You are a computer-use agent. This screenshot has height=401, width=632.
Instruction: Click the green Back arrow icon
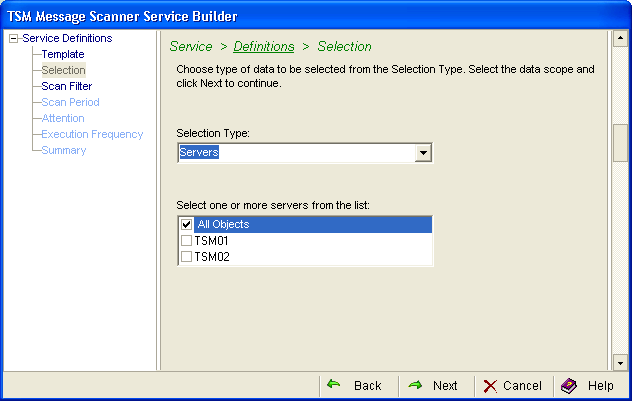333,384
